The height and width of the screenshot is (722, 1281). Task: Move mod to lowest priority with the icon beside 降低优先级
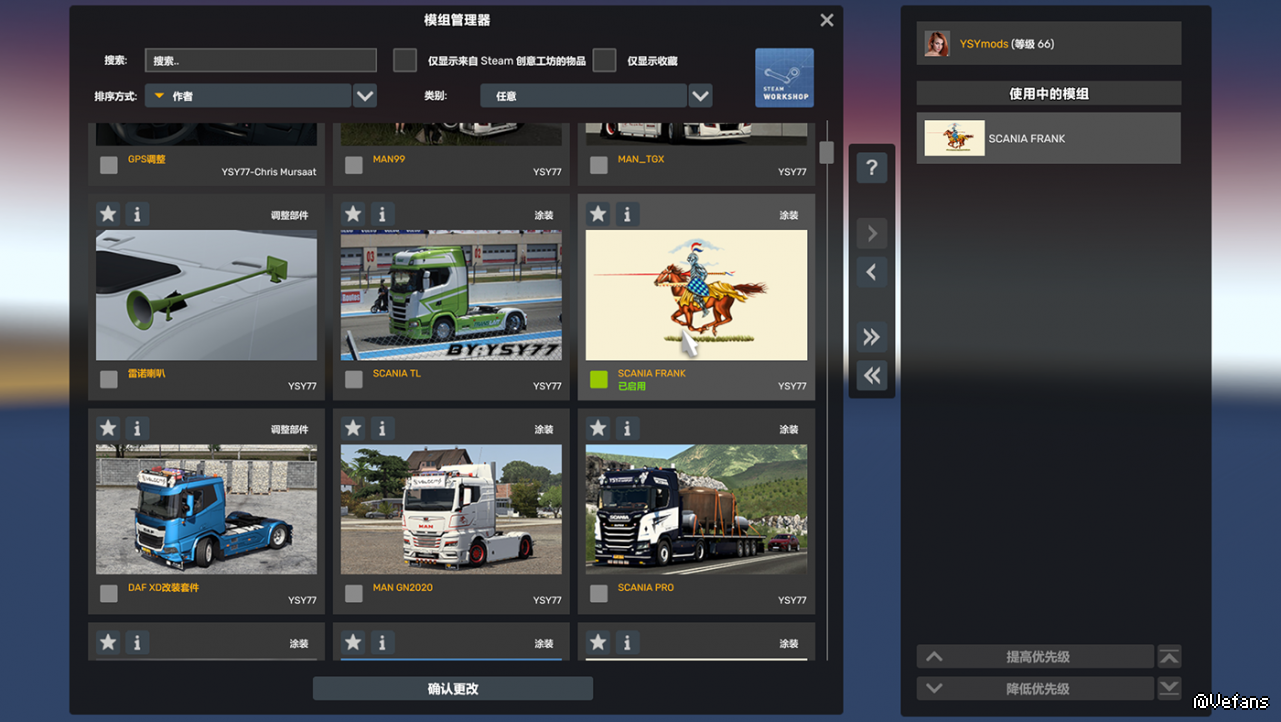1169,688
